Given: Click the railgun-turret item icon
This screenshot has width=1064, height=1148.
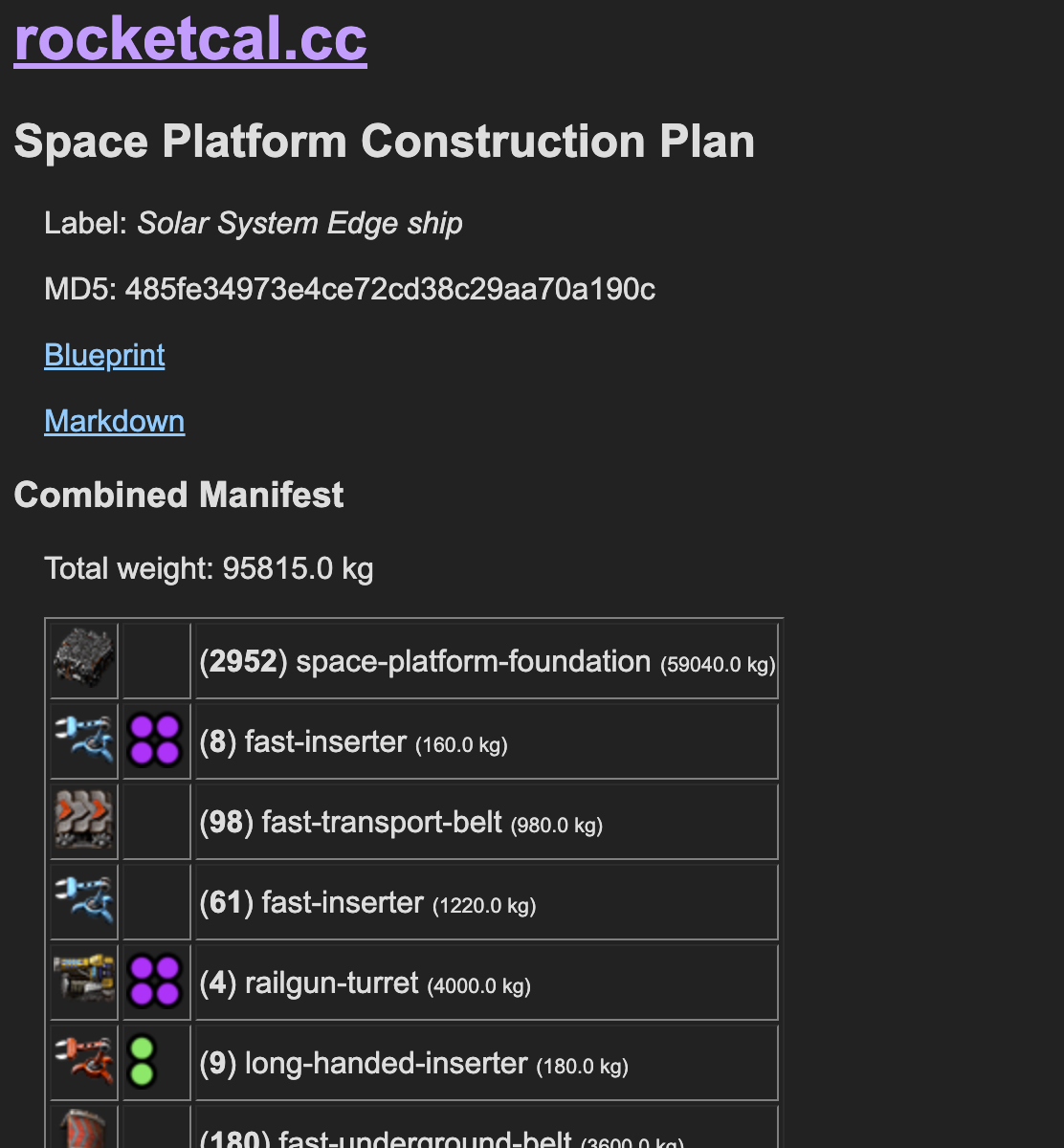Looking at the screenshot, I should click(x=84, y=982).
